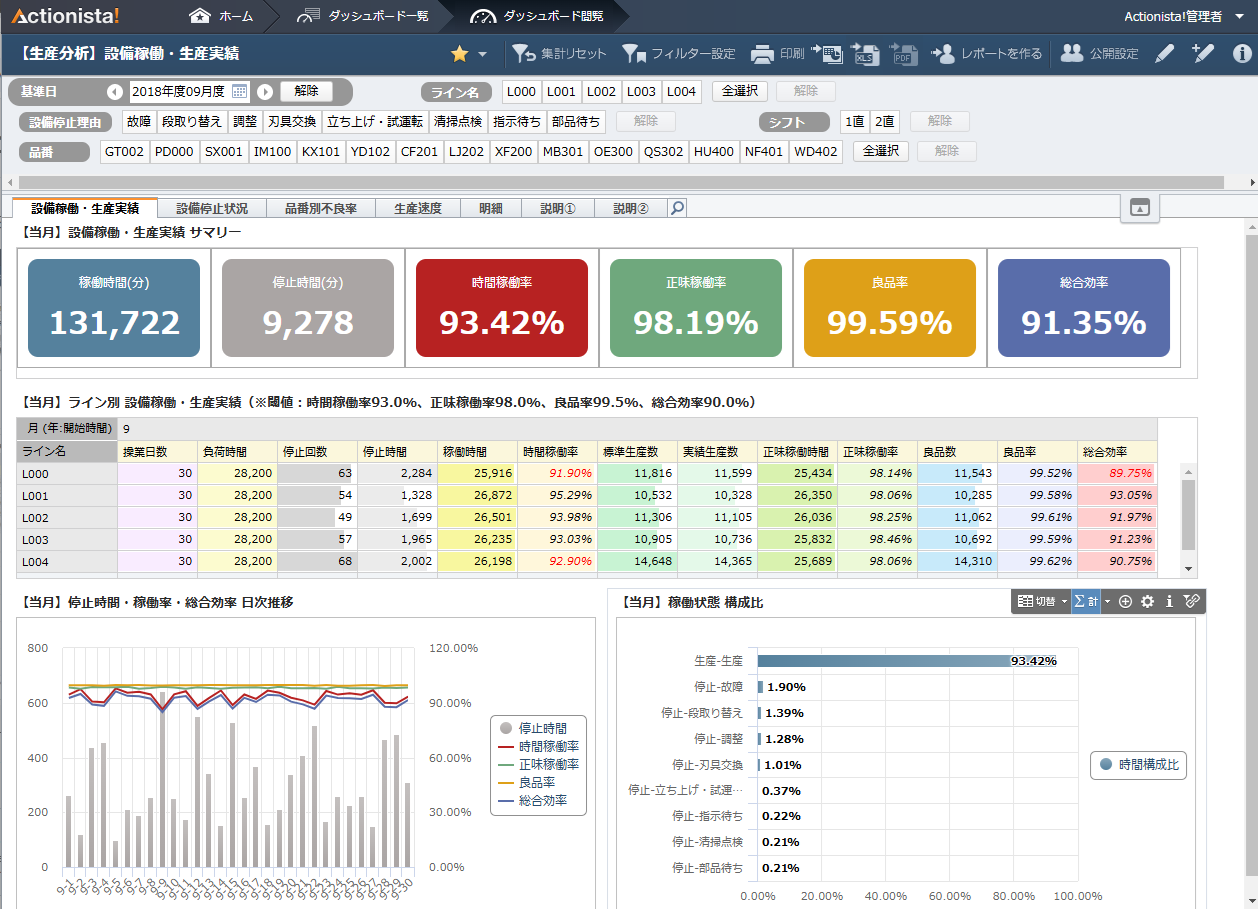Click the zoom plus icon in the chart toolbar
This screenshot has width=1258, height=909.
(x=1125, y=602)
